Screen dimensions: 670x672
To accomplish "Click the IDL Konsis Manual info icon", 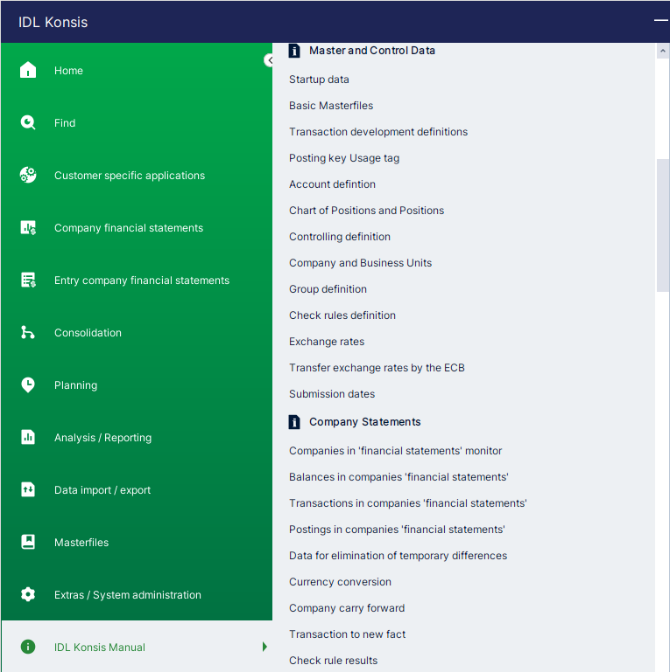I will 28,647.
